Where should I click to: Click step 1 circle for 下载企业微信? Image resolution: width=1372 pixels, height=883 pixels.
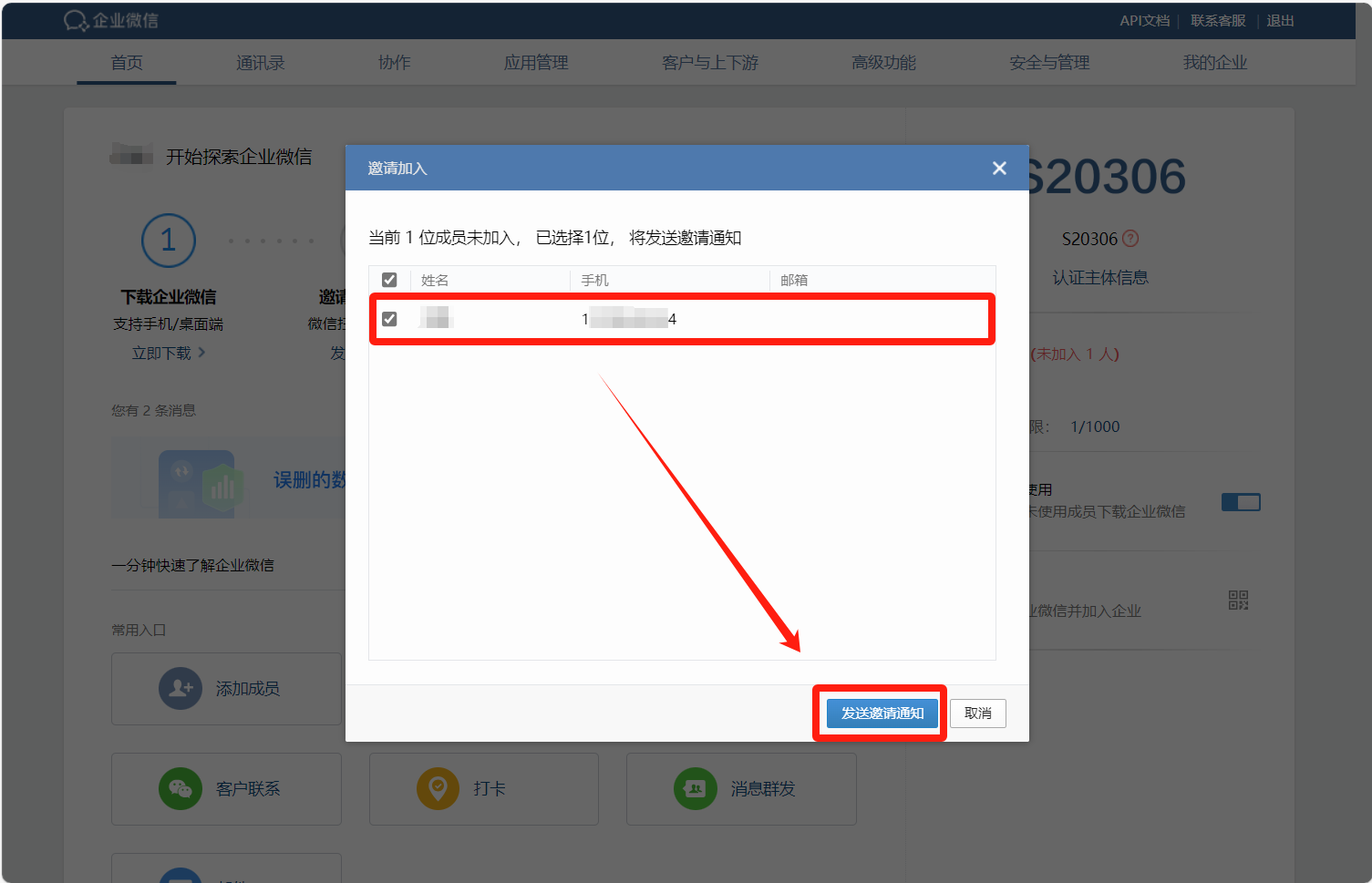(169, 241)
